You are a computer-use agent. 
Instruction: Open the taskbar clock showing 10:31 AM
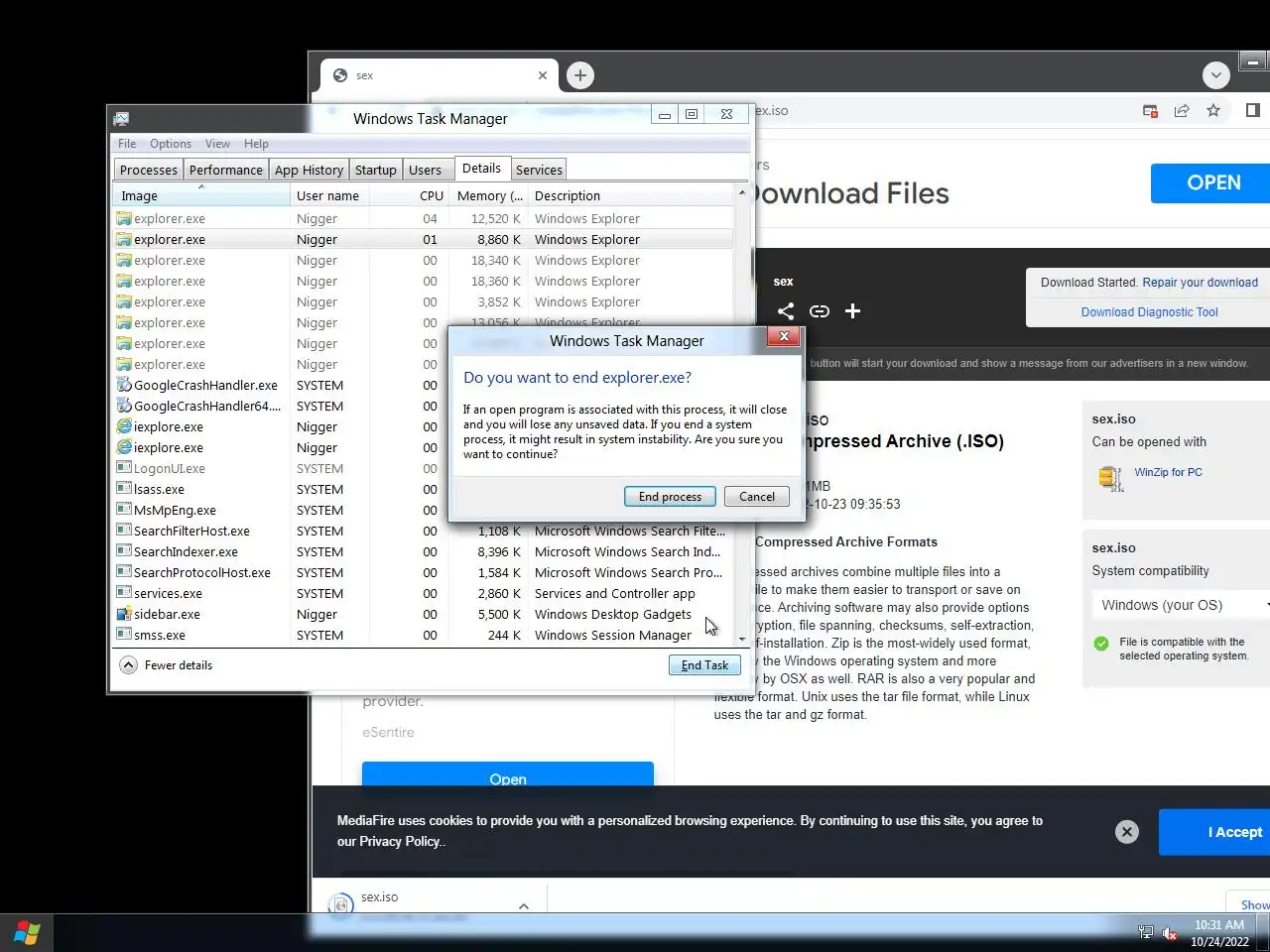coord(1219,933)
